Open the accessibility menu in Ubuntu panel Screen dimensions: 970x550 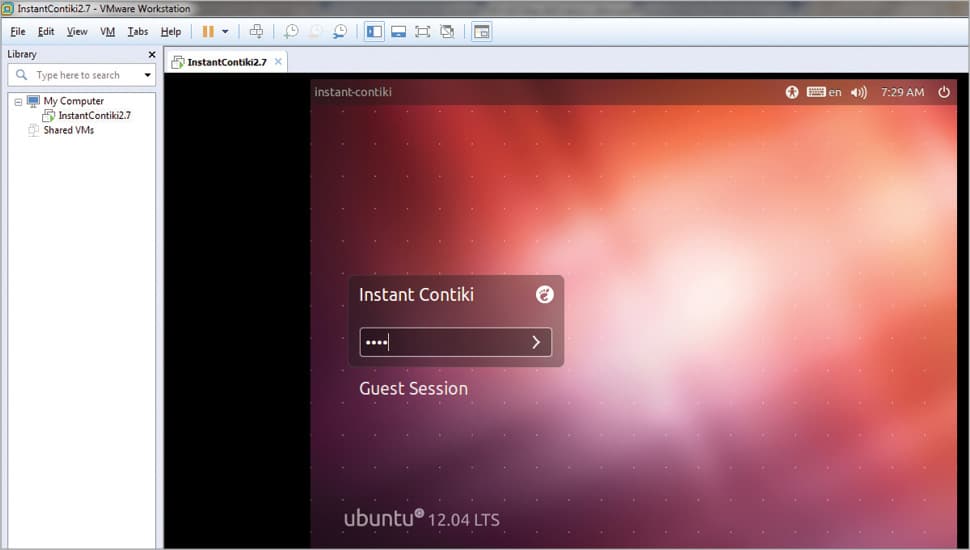point(792,92)
